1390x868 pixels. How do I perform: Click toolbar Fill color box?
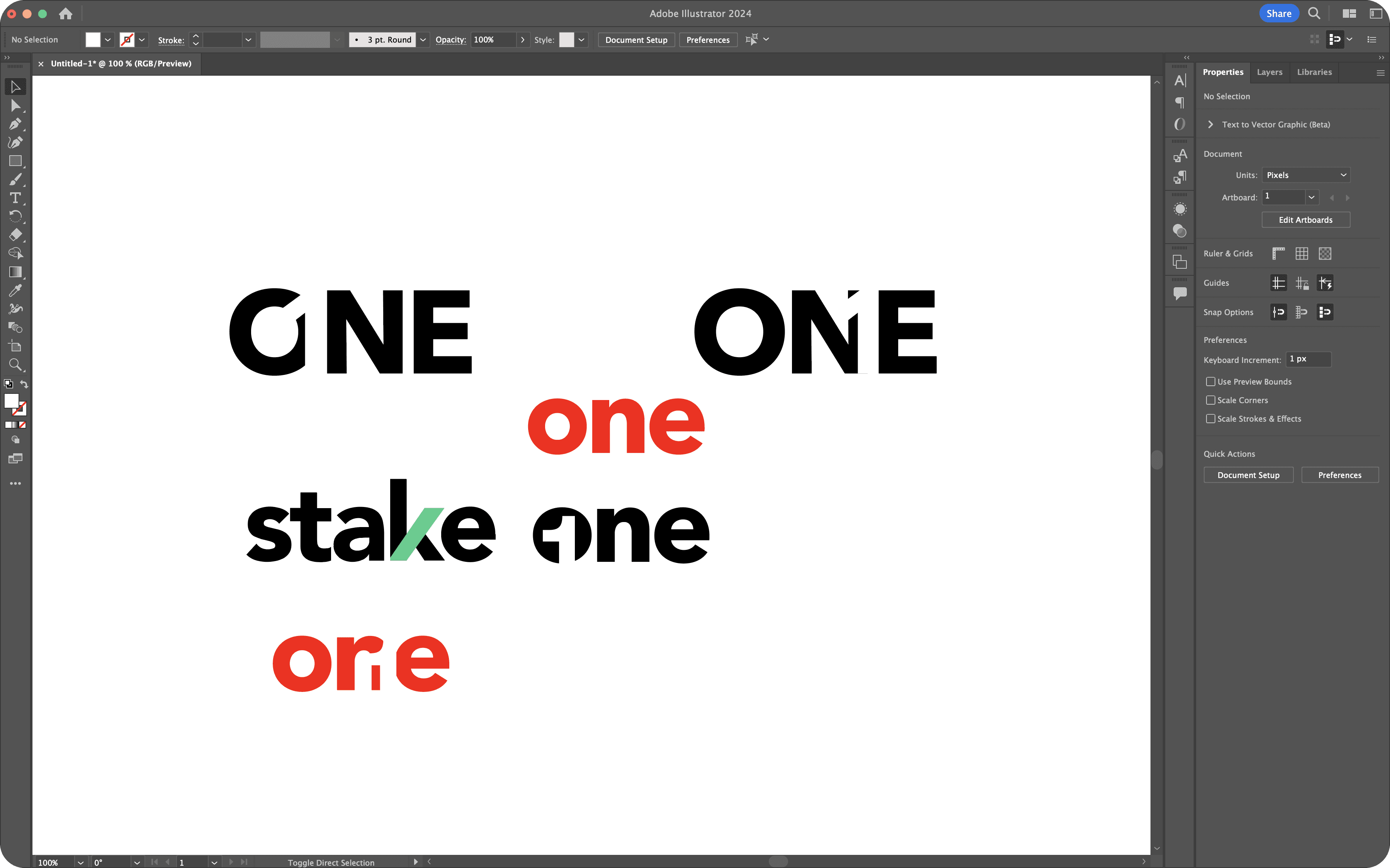(x=12, y=401)
